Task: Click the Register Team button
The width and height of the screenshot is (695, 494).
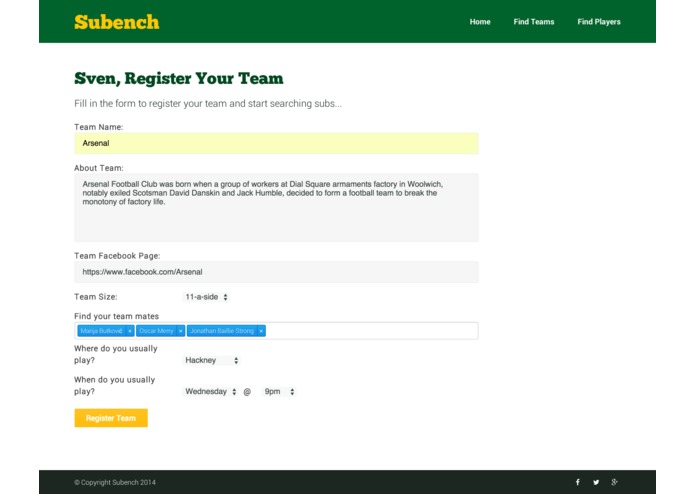Action: [111, 418]
